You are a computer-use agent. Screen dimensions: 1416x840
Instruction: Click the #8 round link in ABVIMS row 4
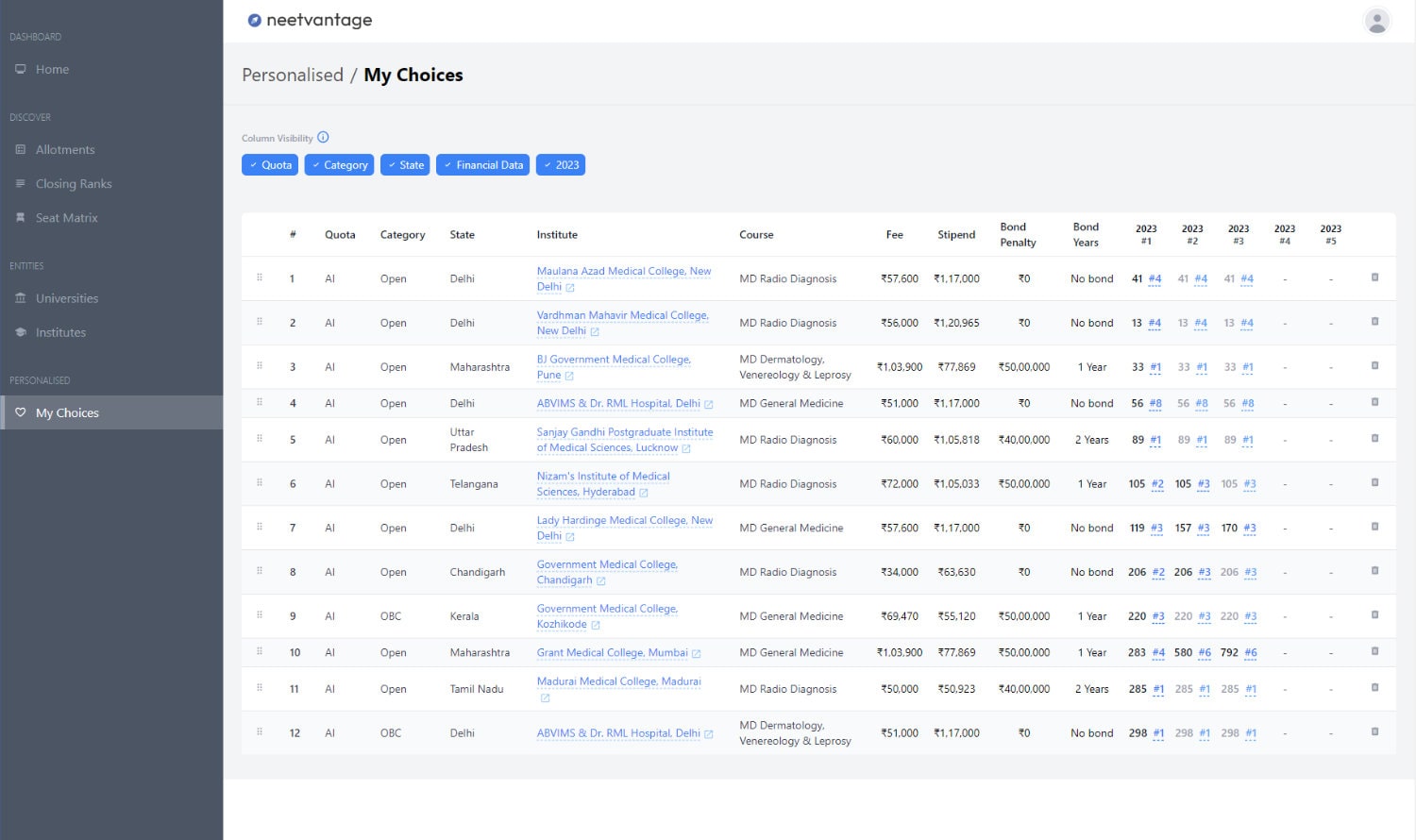pos(1155,403)
